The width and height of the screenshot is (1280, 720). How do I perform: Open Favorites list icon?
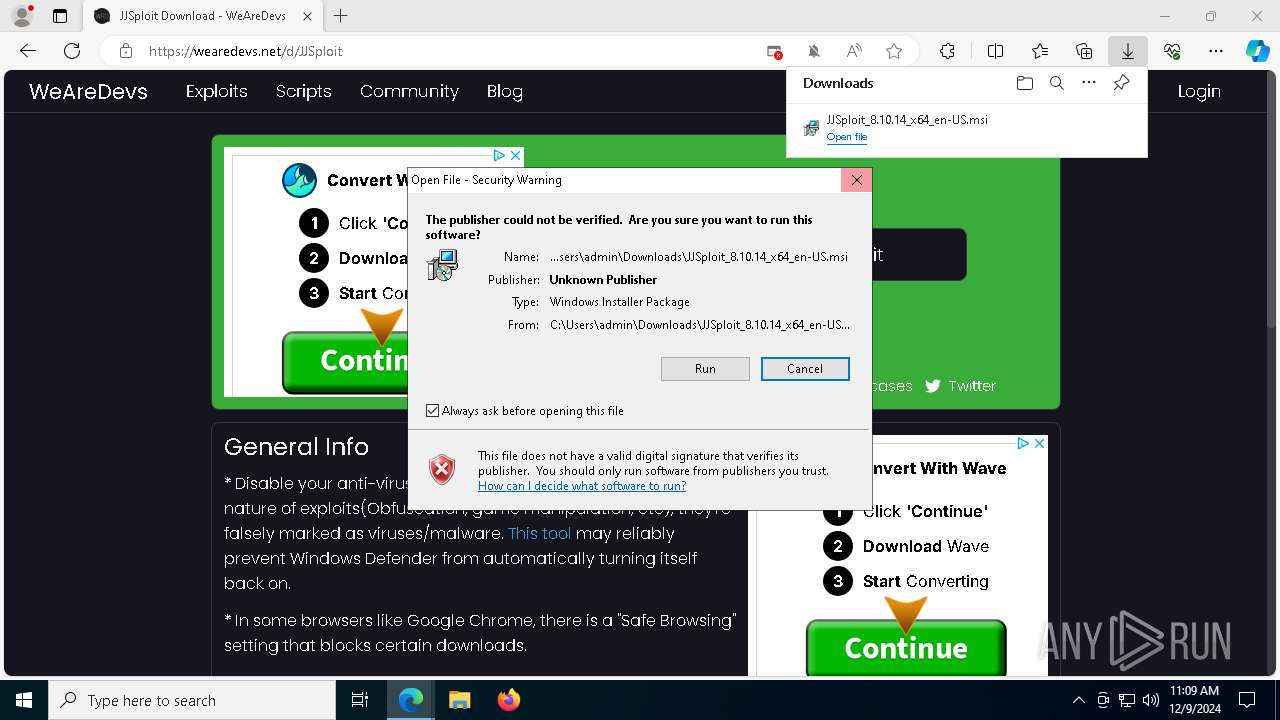click(1040, 51)
